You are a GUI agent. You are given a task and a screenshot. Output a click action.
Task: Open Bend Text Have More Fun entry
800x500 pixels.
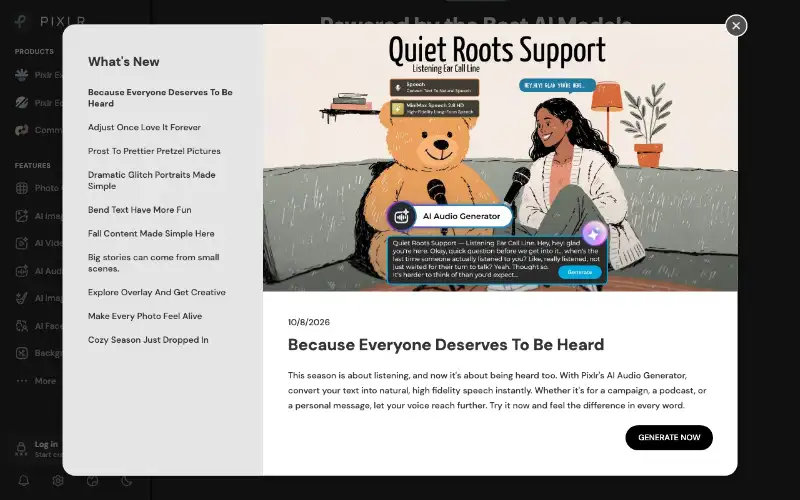[x=139, y=210]
